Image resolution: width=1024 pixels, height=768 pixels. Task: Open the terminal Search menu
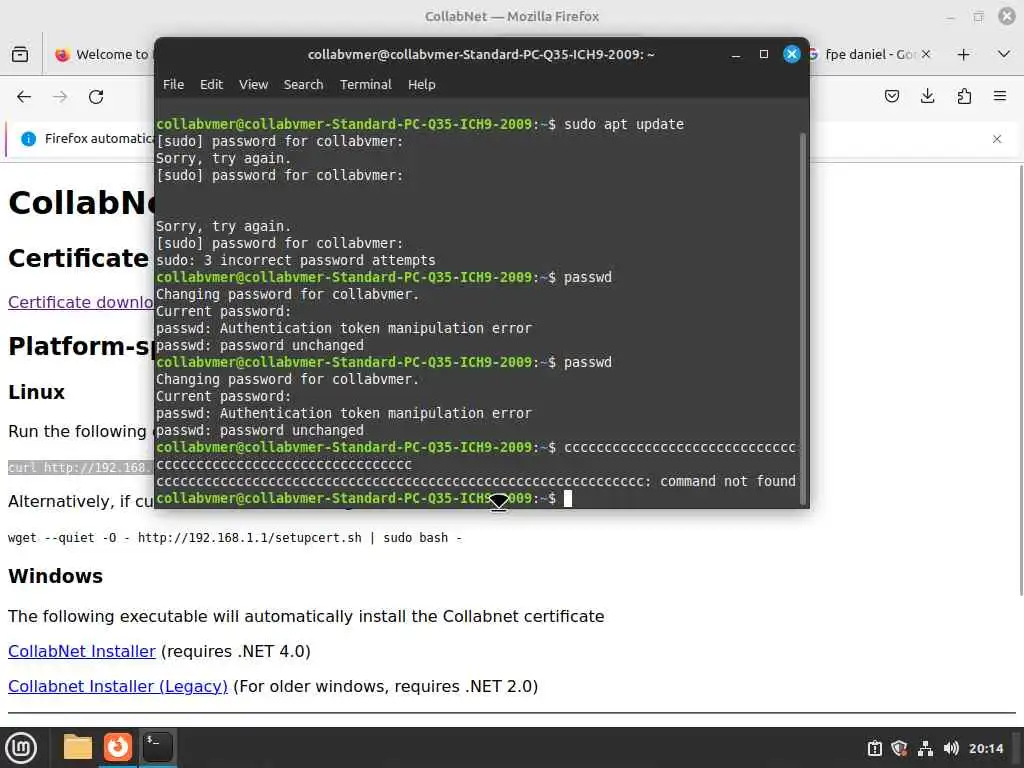303,84
